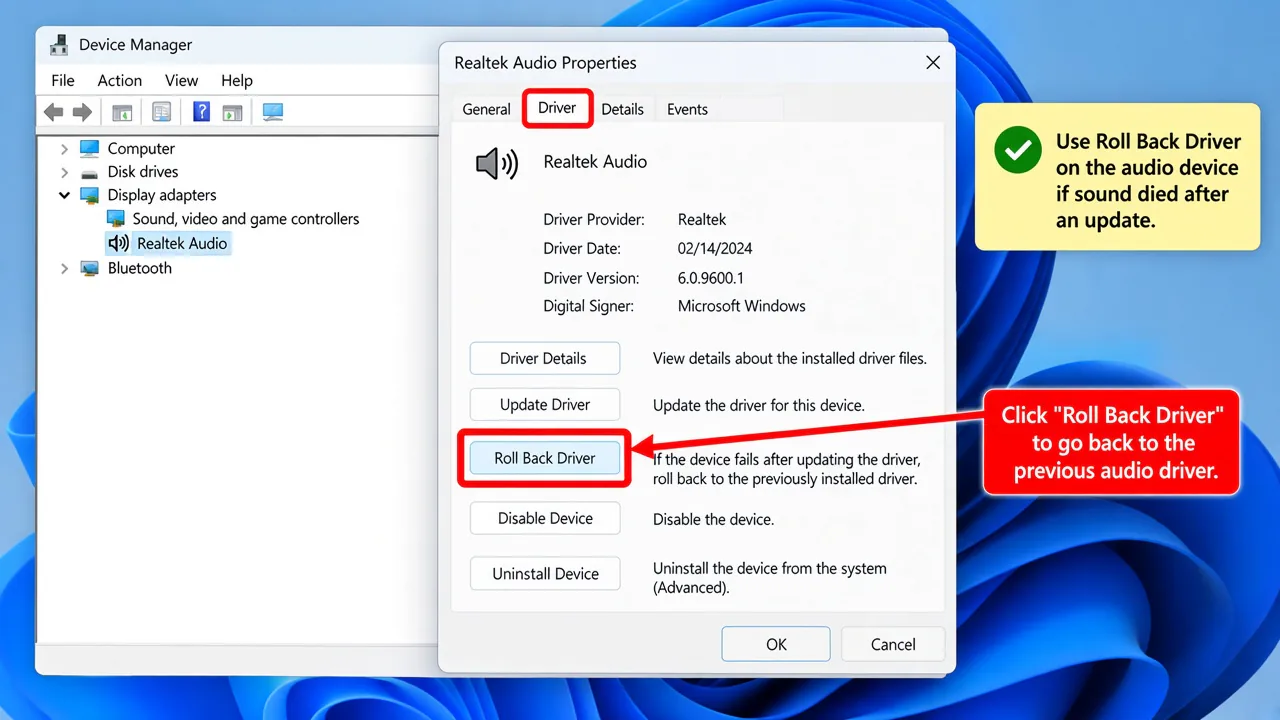Click the Bluetooth node icon in the tree

[x=90, y=268]
